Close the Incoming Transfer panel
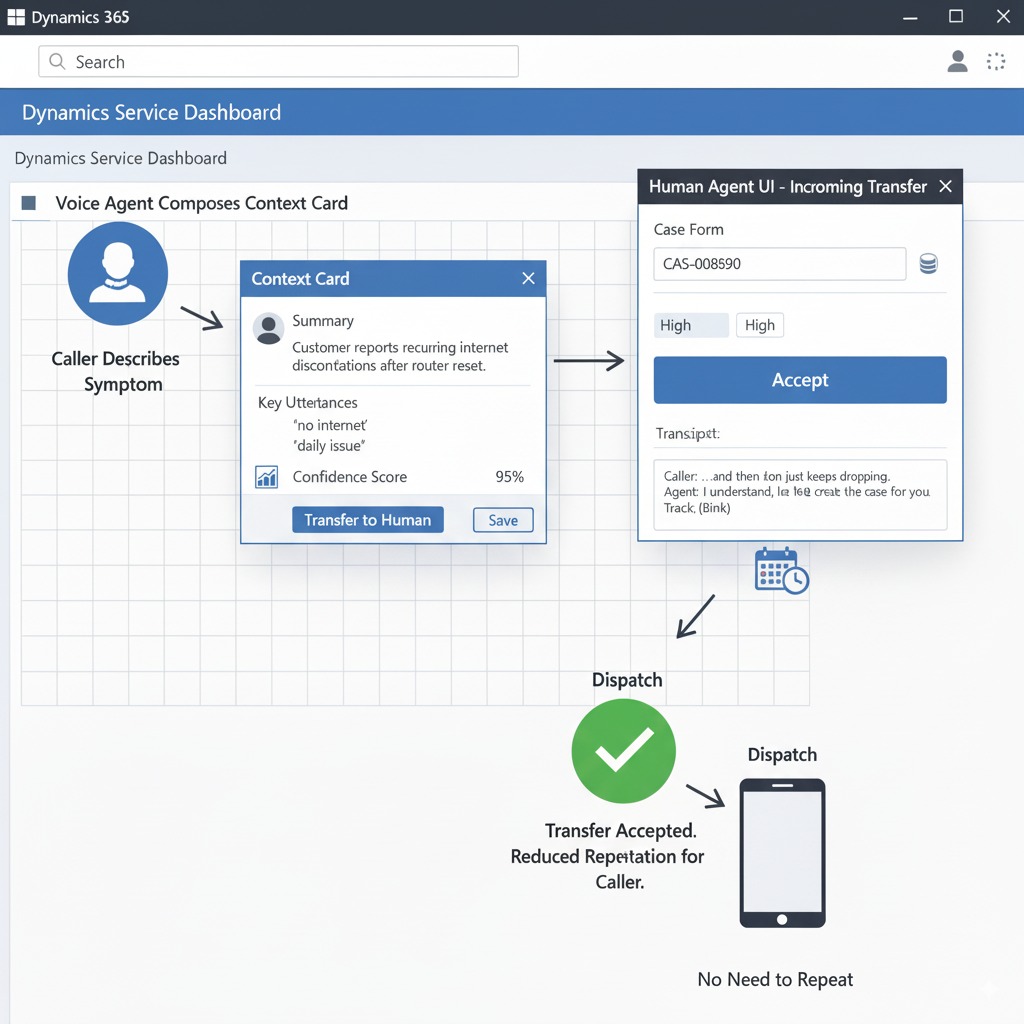Image resolution: width=1024 pixels, height=1024 pixels. tap(945, 187)
